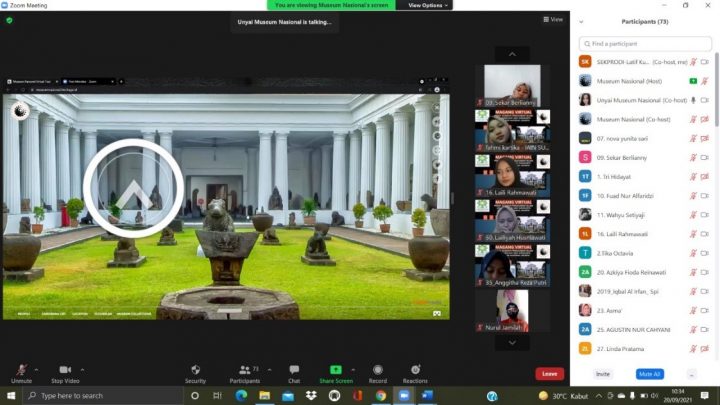Screen dimensions: 720x405
Task: Toggle the Participants panel from toolbar
Action: click(245, 374)
